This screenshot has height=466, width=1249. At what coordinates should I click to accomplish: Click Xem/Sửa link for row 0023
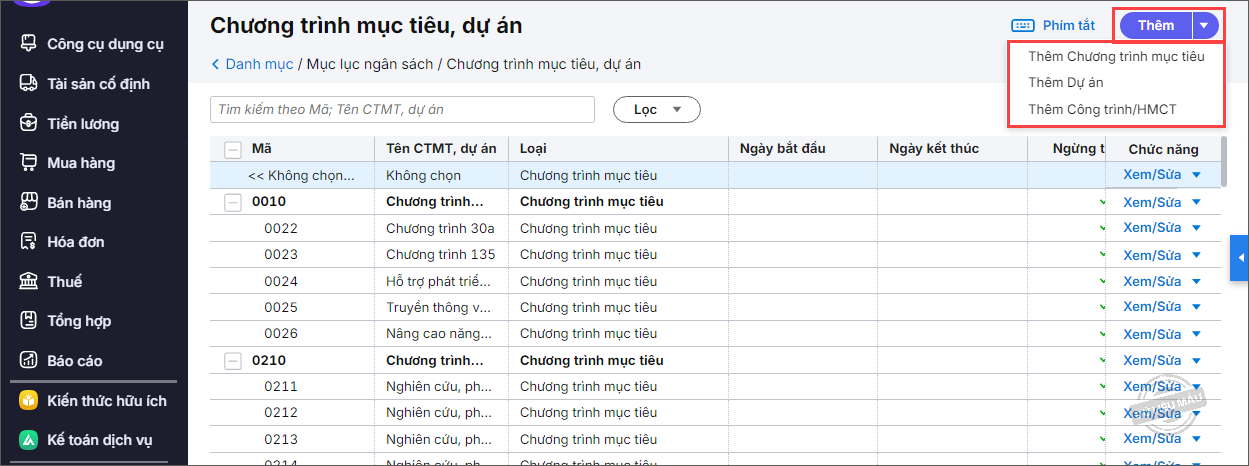point(1152,254)
